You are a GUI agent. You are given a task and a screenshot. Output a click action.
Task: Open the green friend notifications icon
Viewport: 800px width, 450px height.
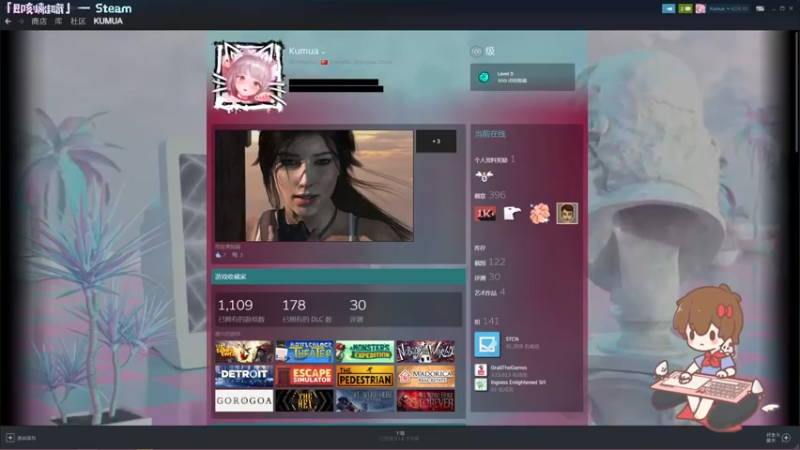coord(685,9)
